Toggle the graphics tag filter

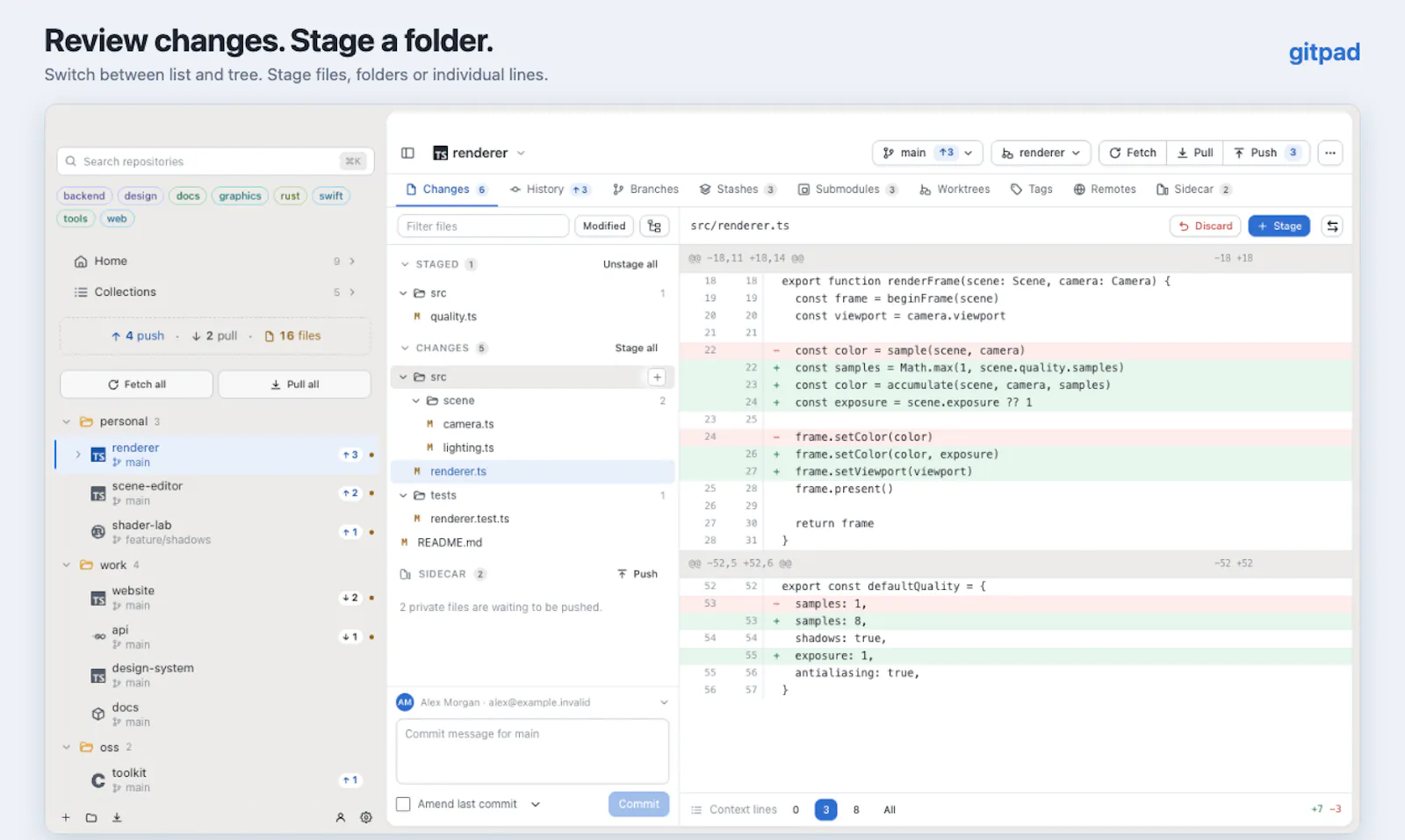pos(240,196)
